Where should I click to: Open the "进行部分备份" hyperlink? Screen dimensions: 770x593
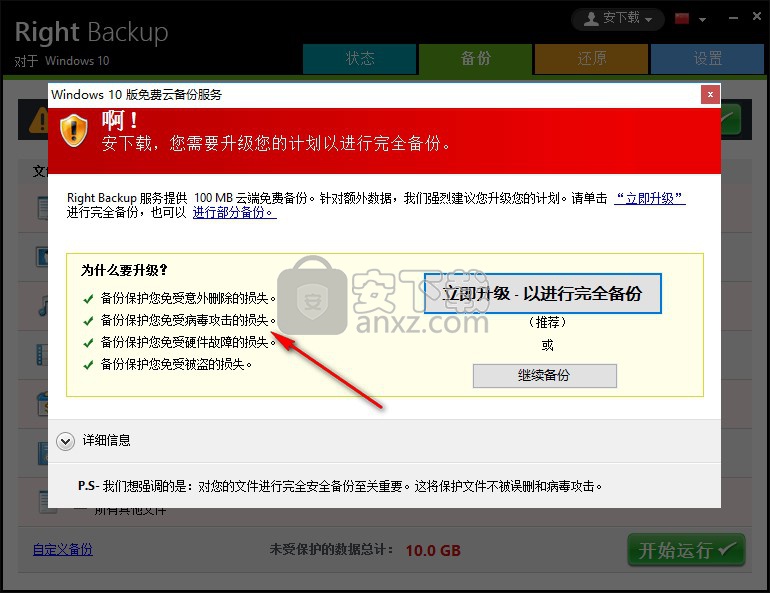pos(235,213)
